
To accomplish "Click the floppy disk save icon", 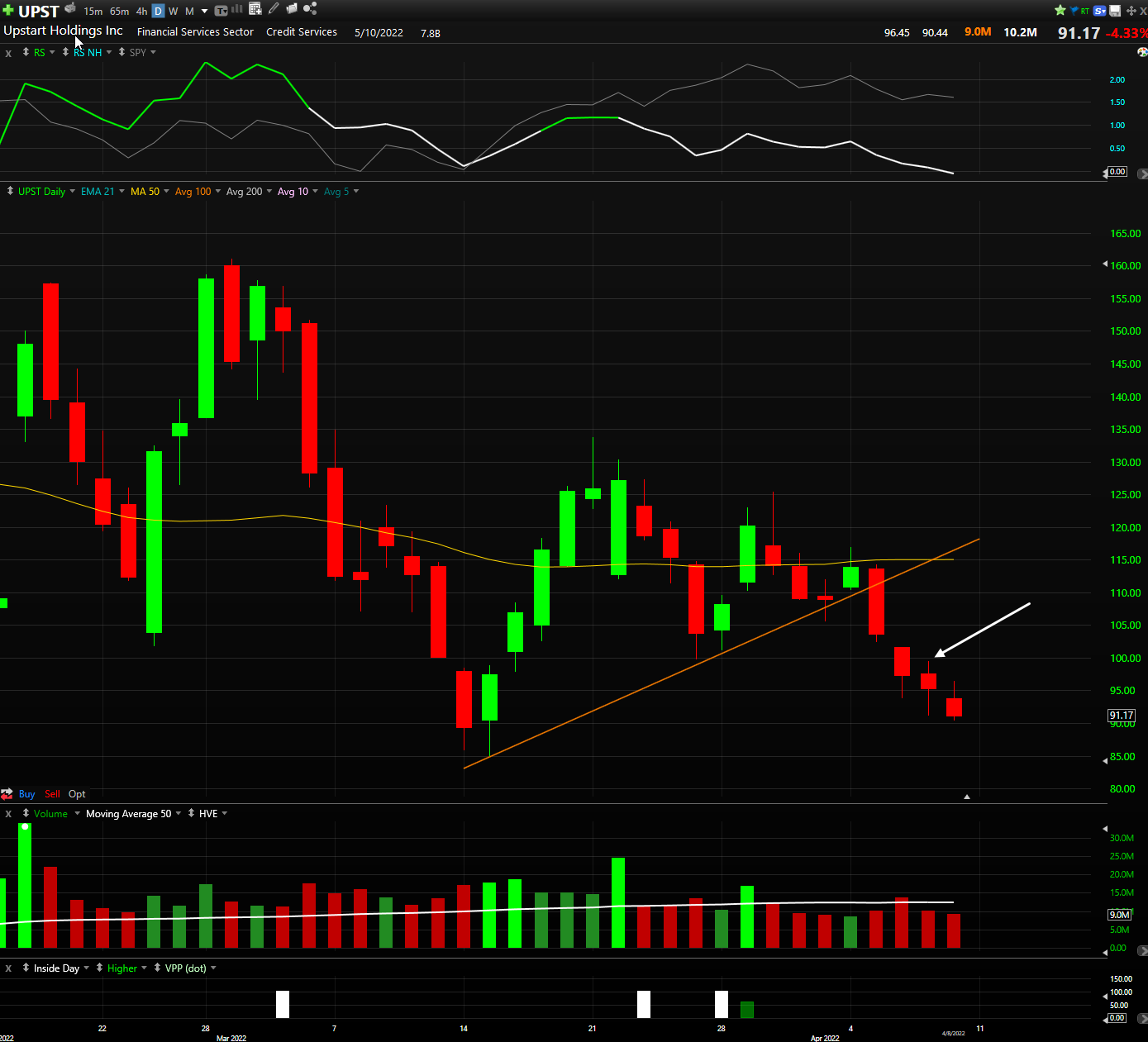I will pyautogui.click(x=1115, y=11).
